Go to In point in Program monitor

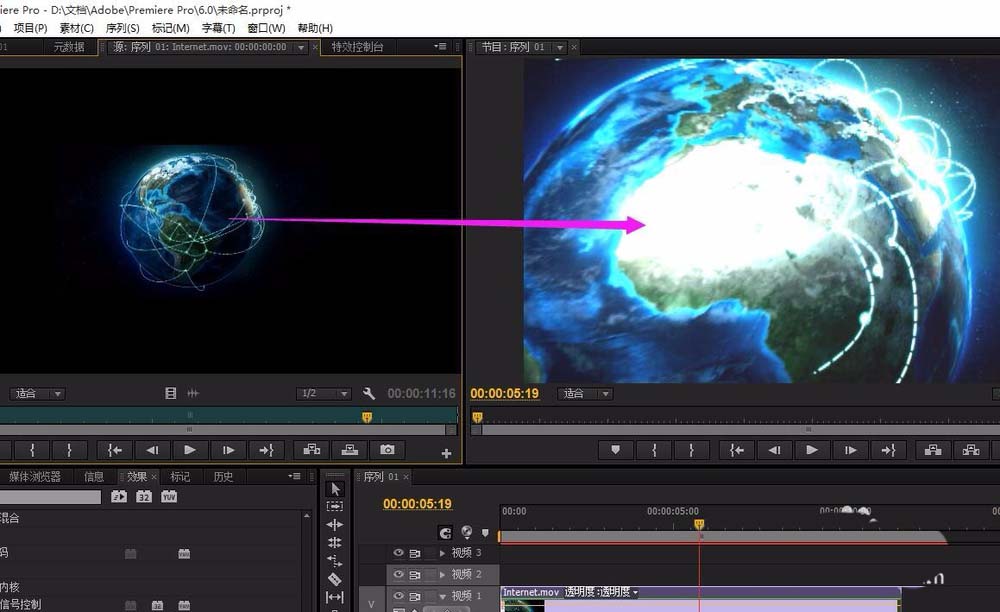click(x=737, y=450)
